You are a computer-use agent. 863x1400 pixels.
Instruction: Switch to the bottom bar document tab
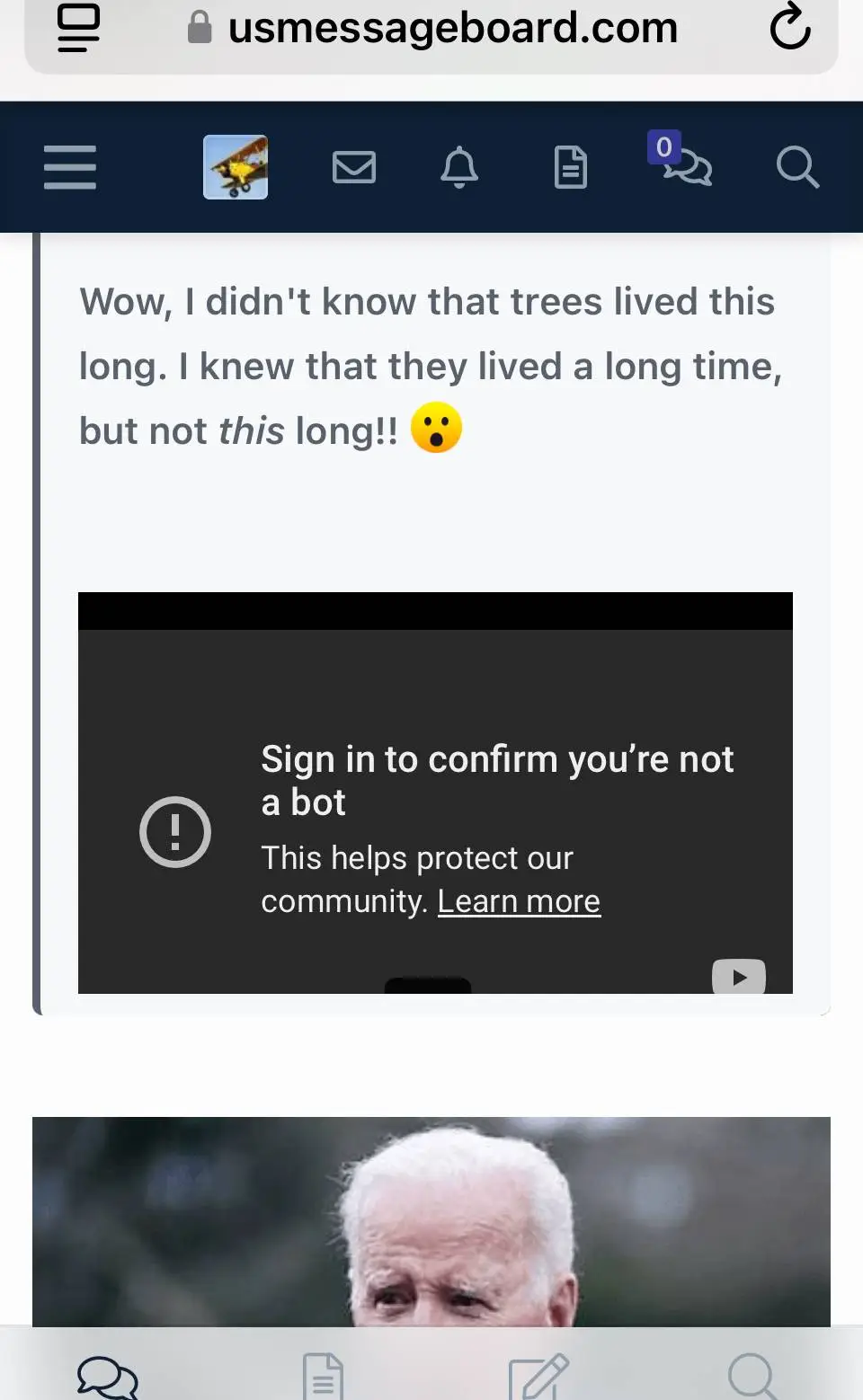(324, 1377)
